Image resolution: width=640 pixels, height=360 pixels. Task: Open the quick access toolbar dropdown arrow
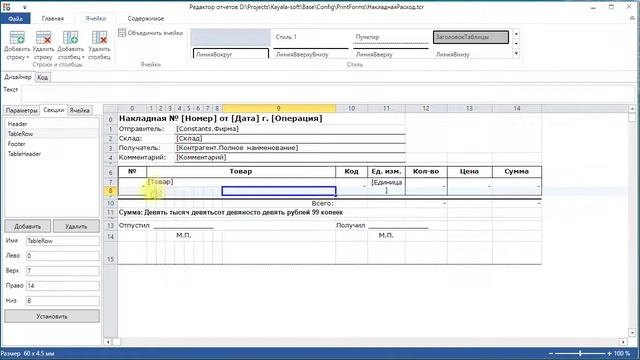24,7
